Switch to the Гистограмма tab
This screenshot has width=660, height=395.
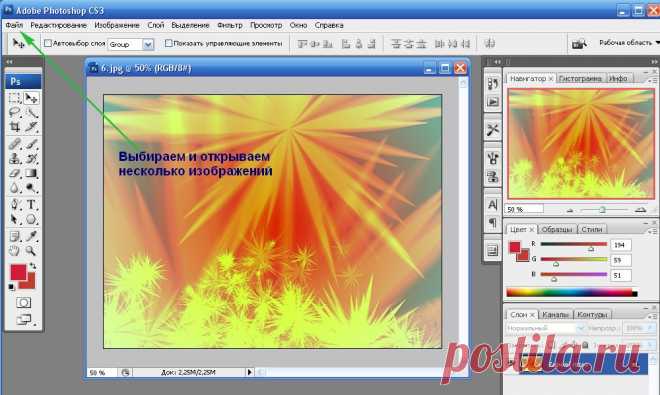pyautogui.click(x=580, y=78)
